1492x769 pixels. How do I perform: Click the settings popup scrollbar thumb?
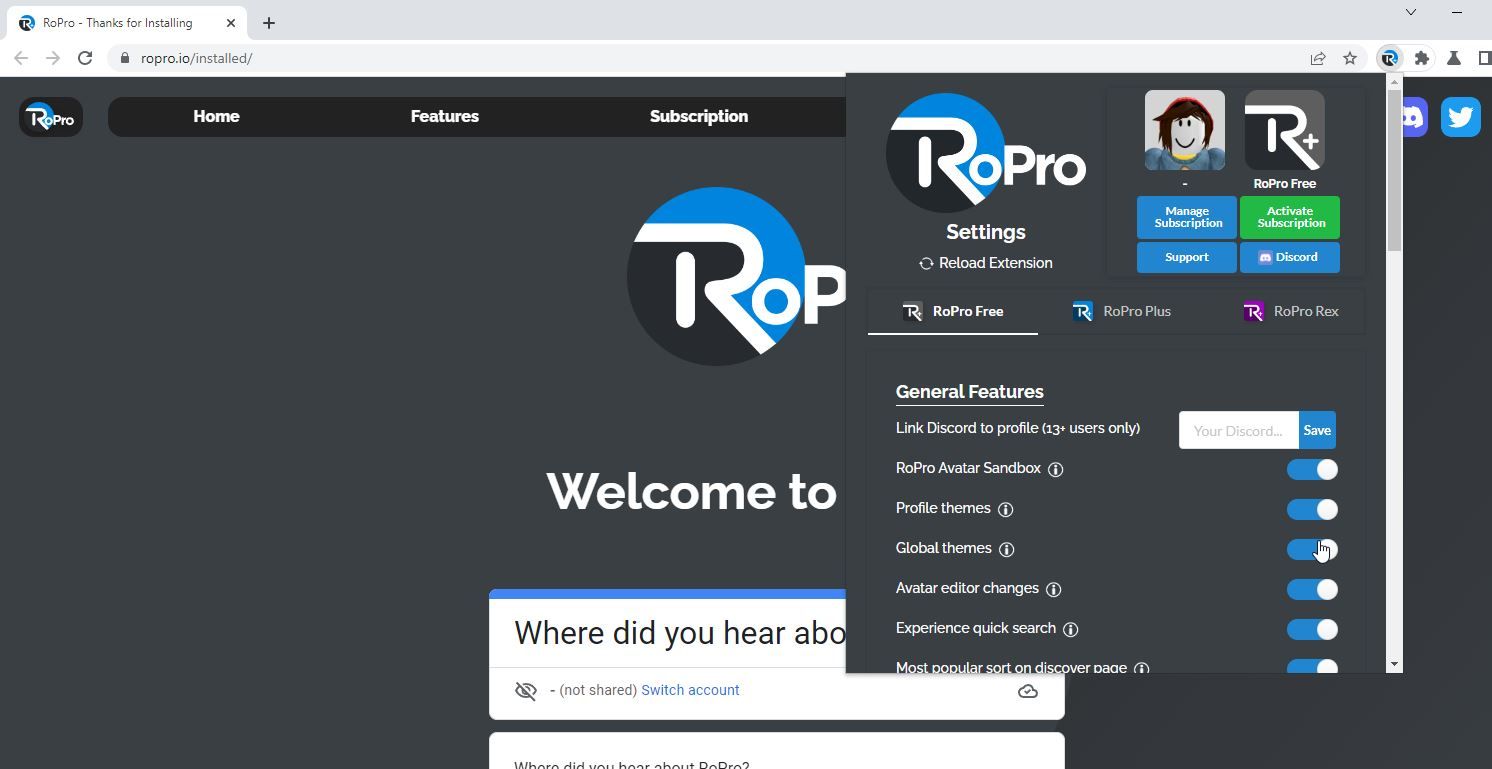click(x=1394, y=170)
